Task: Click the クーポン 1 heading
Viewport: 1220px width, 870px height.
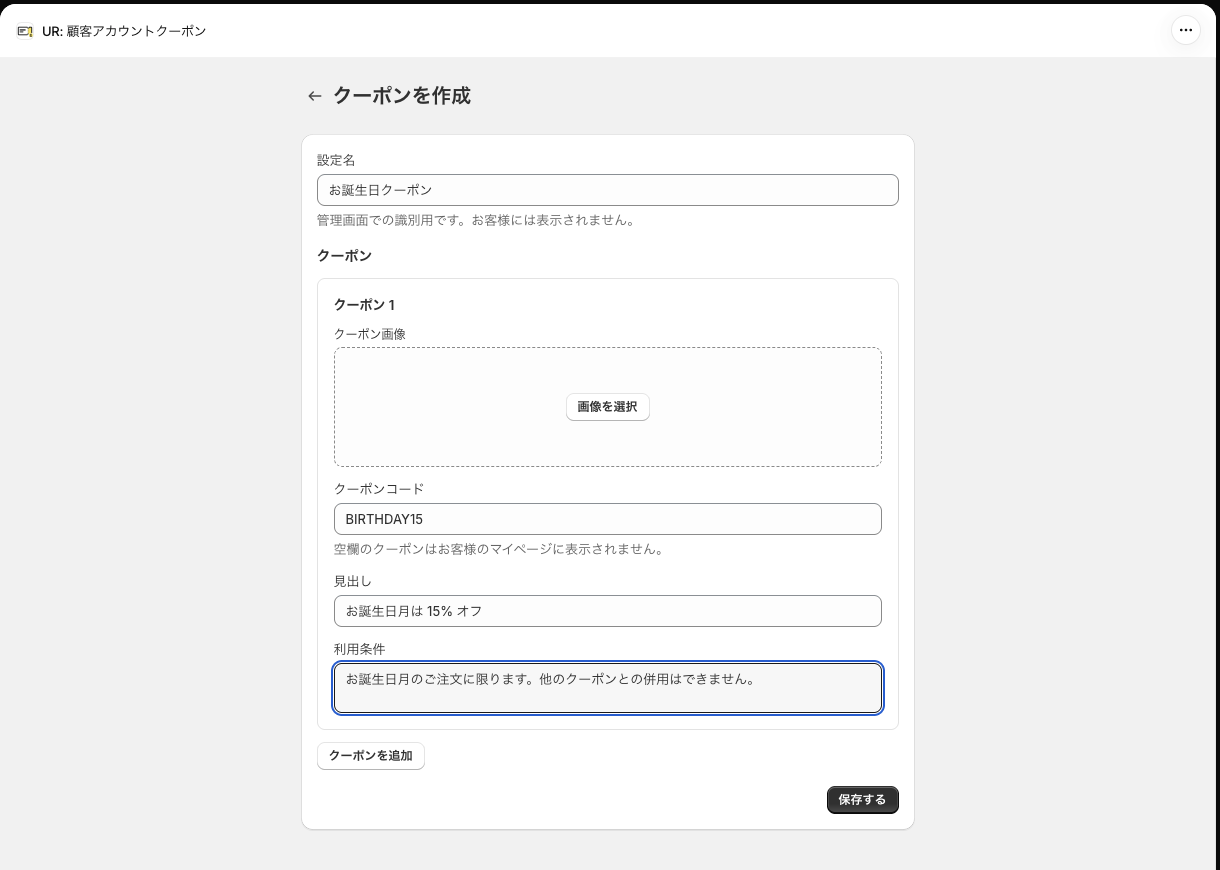Action: coord(364,305)
